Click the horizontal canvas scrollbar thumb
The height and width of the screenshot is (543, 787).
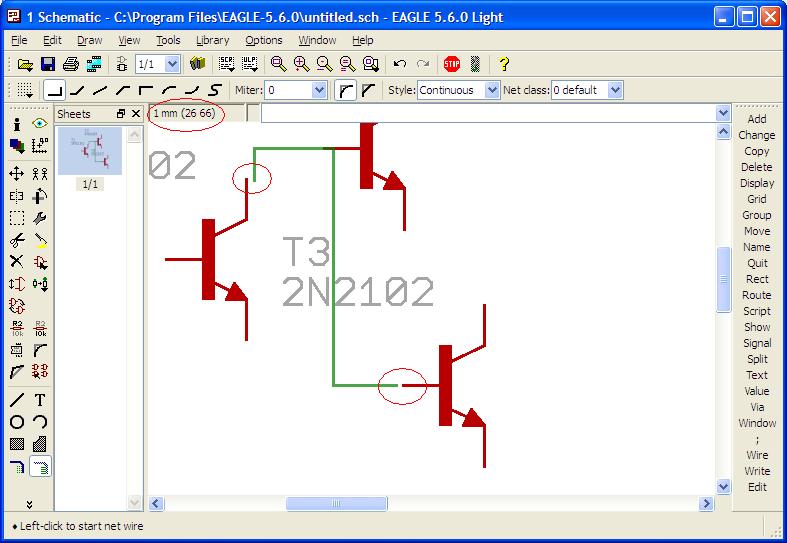[336, 503]
